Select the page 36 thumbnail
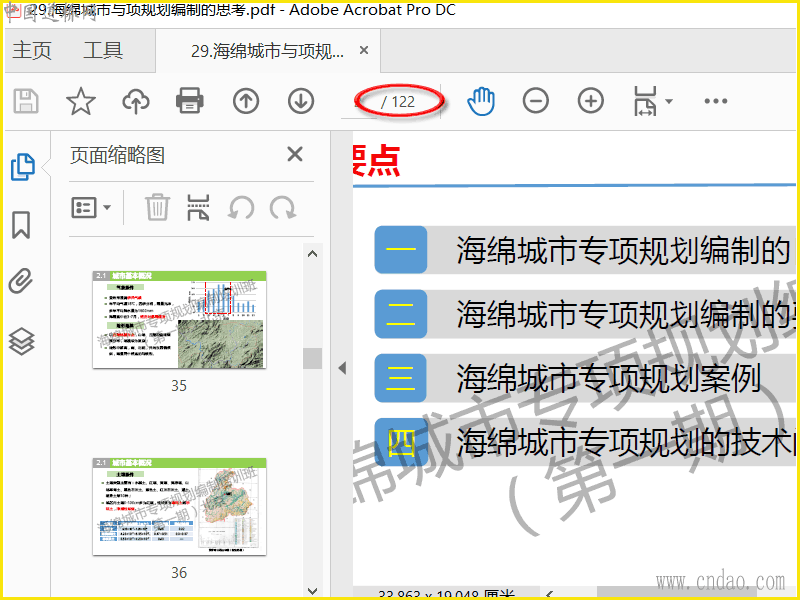The image size is (800, 600). coord(179,507)
